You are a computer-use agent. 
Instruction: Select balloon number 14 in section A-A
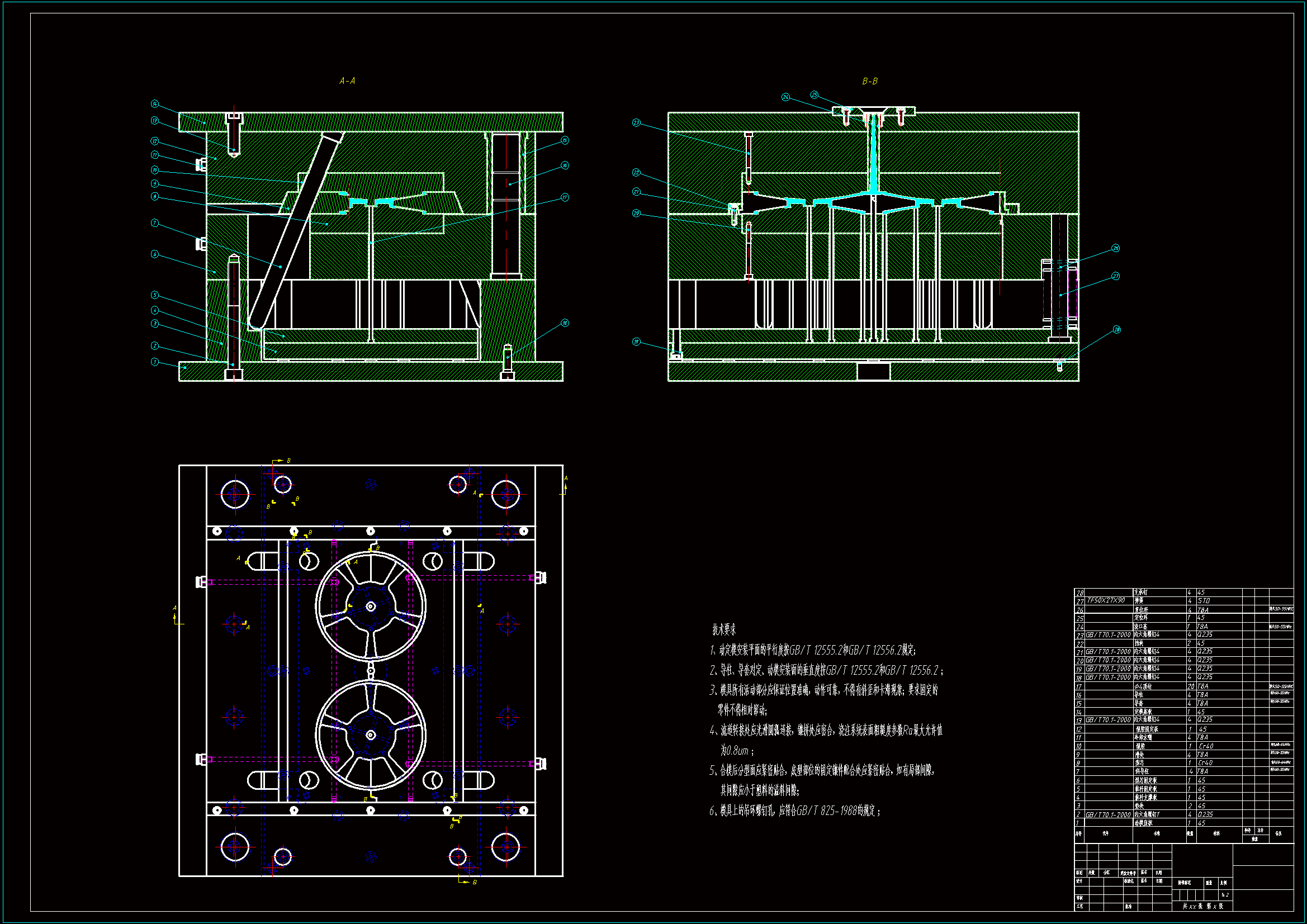155,103
